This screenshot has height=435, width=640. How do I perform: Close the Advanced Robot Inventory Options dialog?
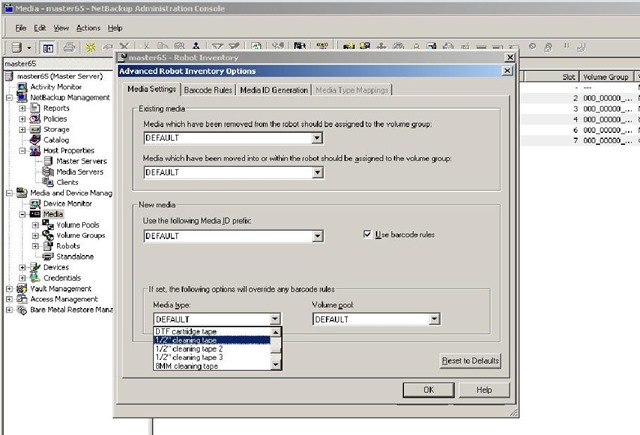[507, 71]
